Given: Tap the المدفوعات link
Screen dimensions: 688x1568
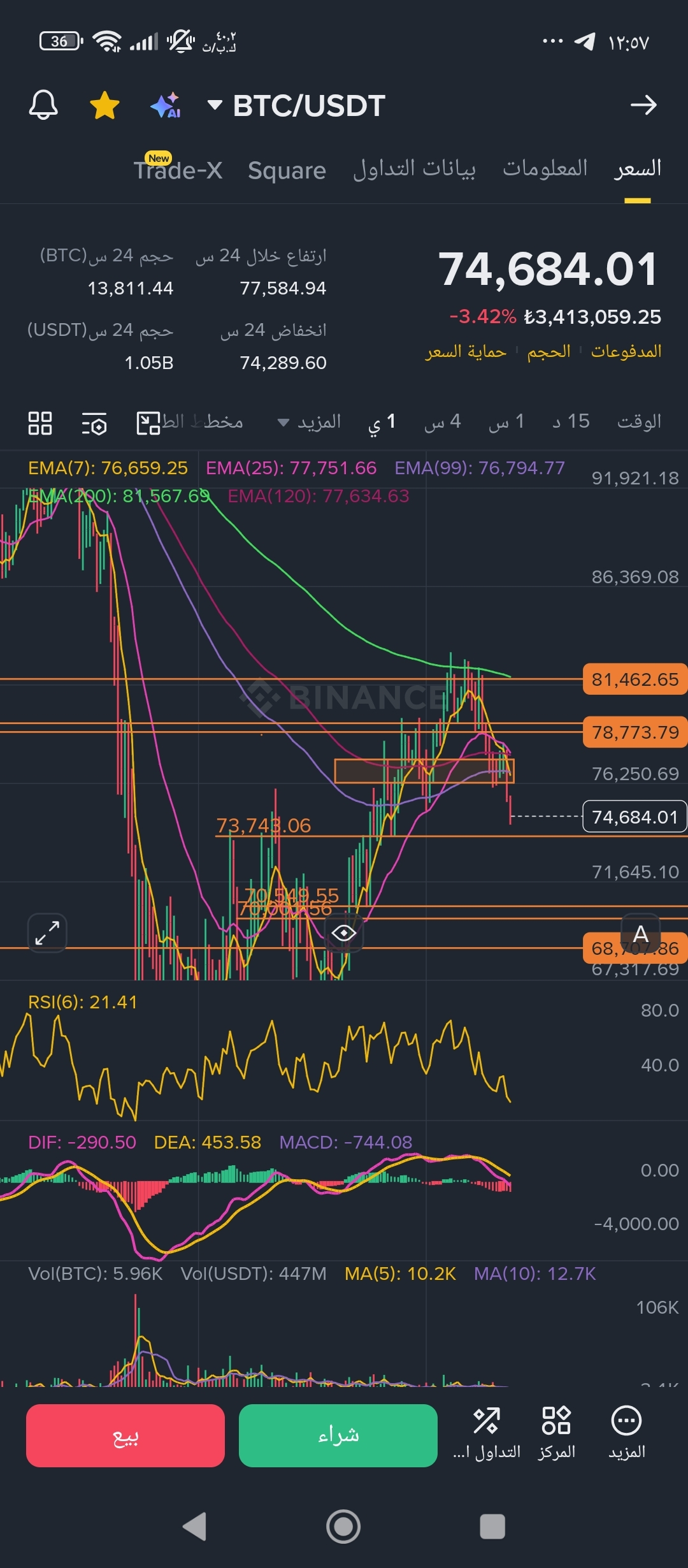Looking at the screenshot, I should click(626, 351).
